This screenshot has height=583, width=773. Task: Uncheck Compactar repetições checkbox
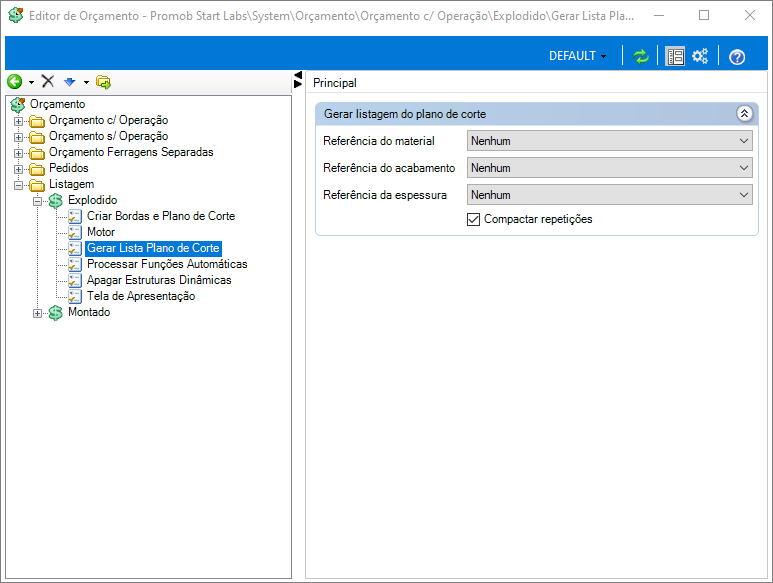474,219
